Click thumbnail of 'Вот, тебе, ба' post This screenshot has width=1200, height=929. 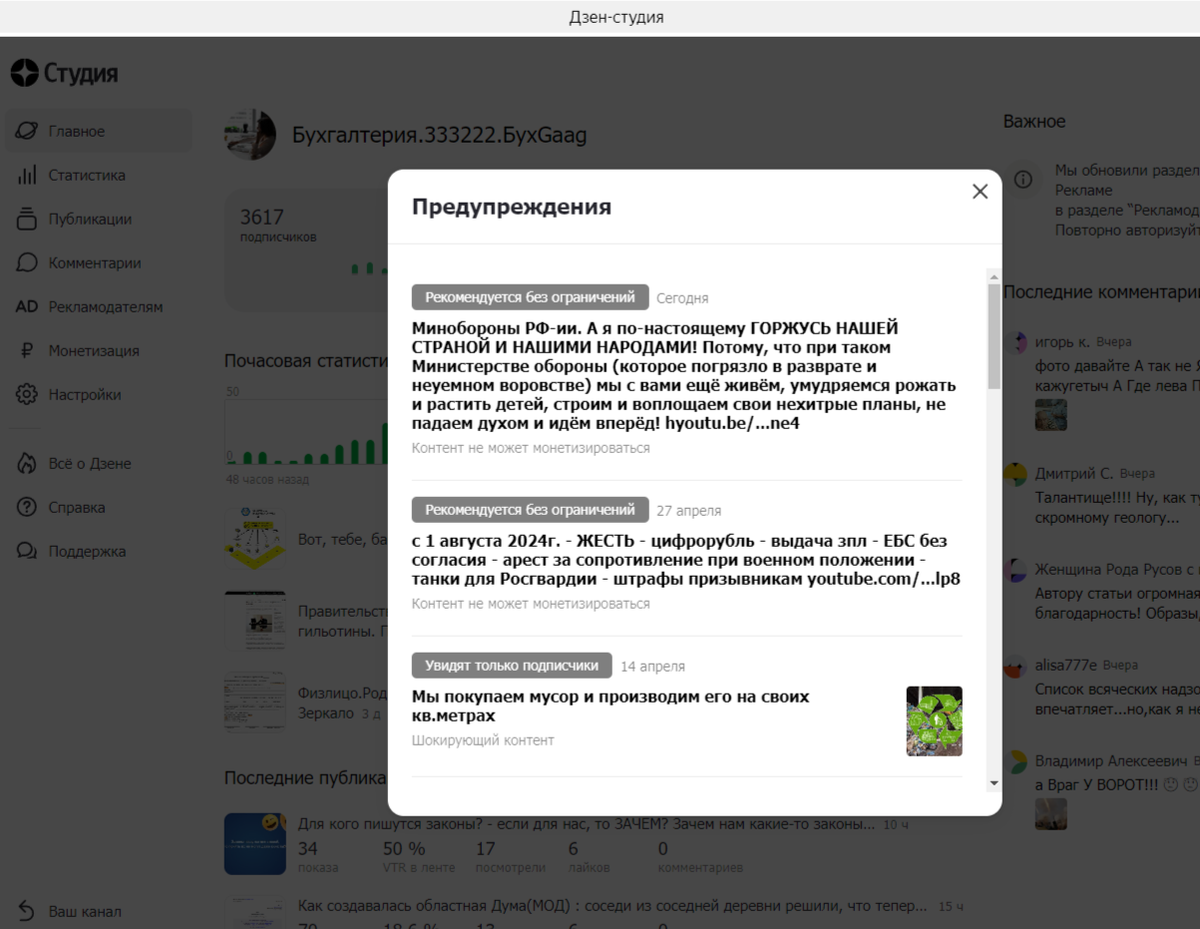[255, 540]
